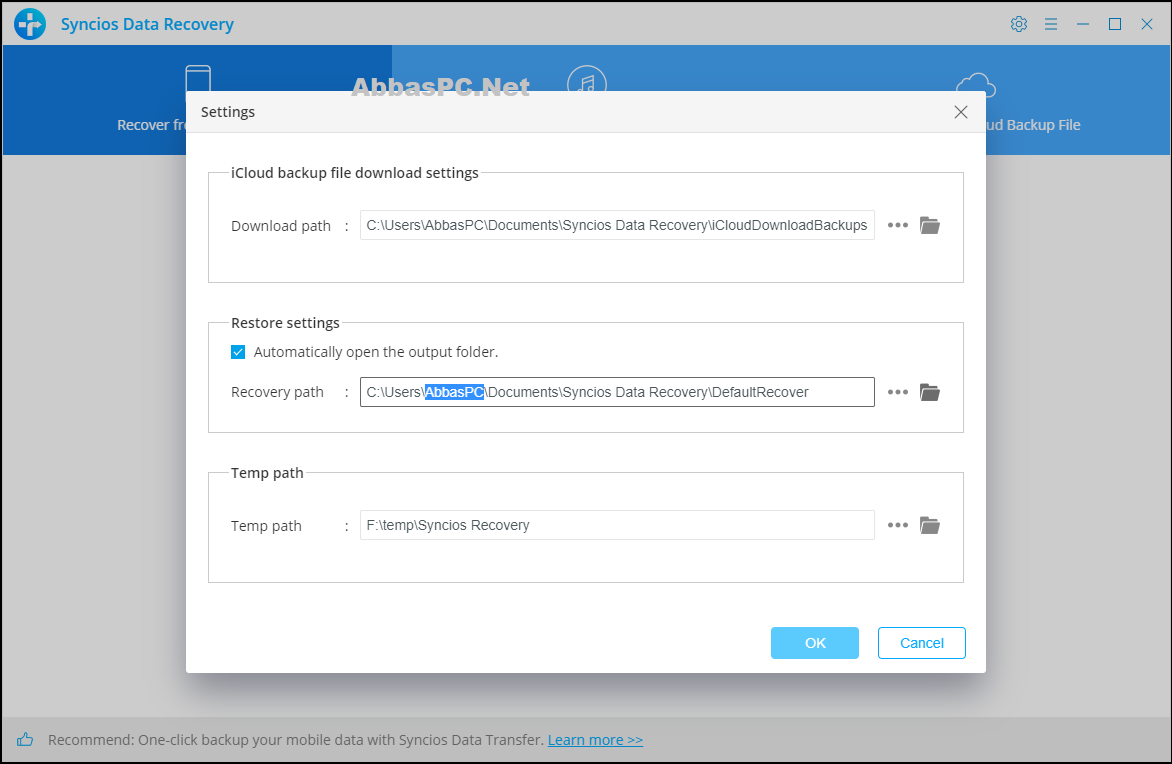1172x764 pixels.
Task: Open Temp path folder icon
Action: coord(930,525)
